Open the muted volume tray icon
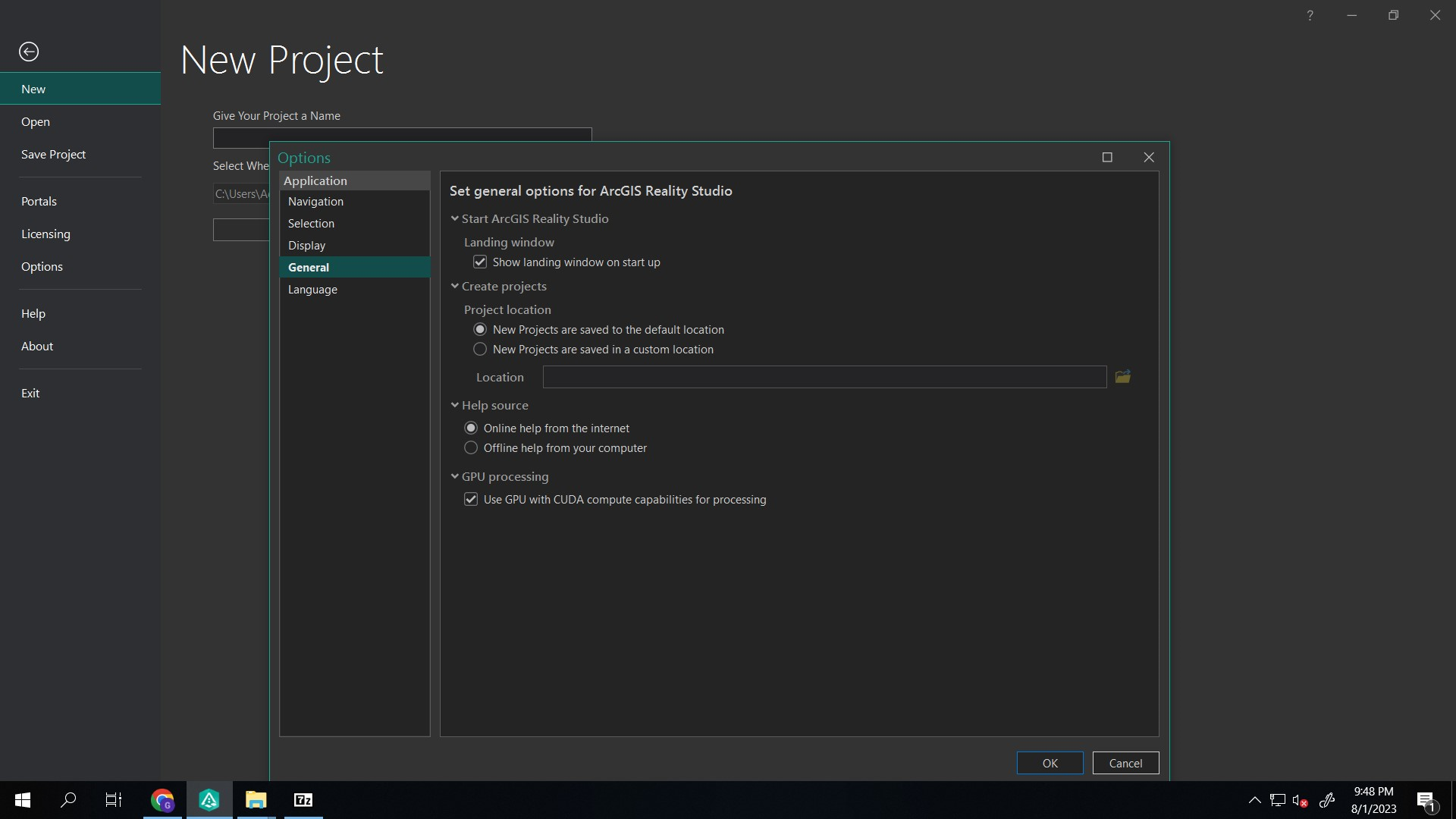 (1300, 801)
